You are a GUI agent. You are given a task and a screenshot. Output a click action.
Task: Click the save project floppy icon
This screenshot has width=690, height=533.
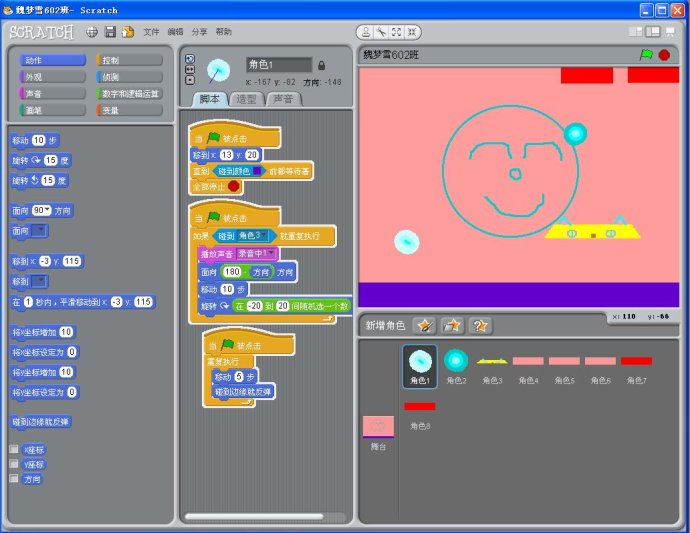[x=110, y=32]
